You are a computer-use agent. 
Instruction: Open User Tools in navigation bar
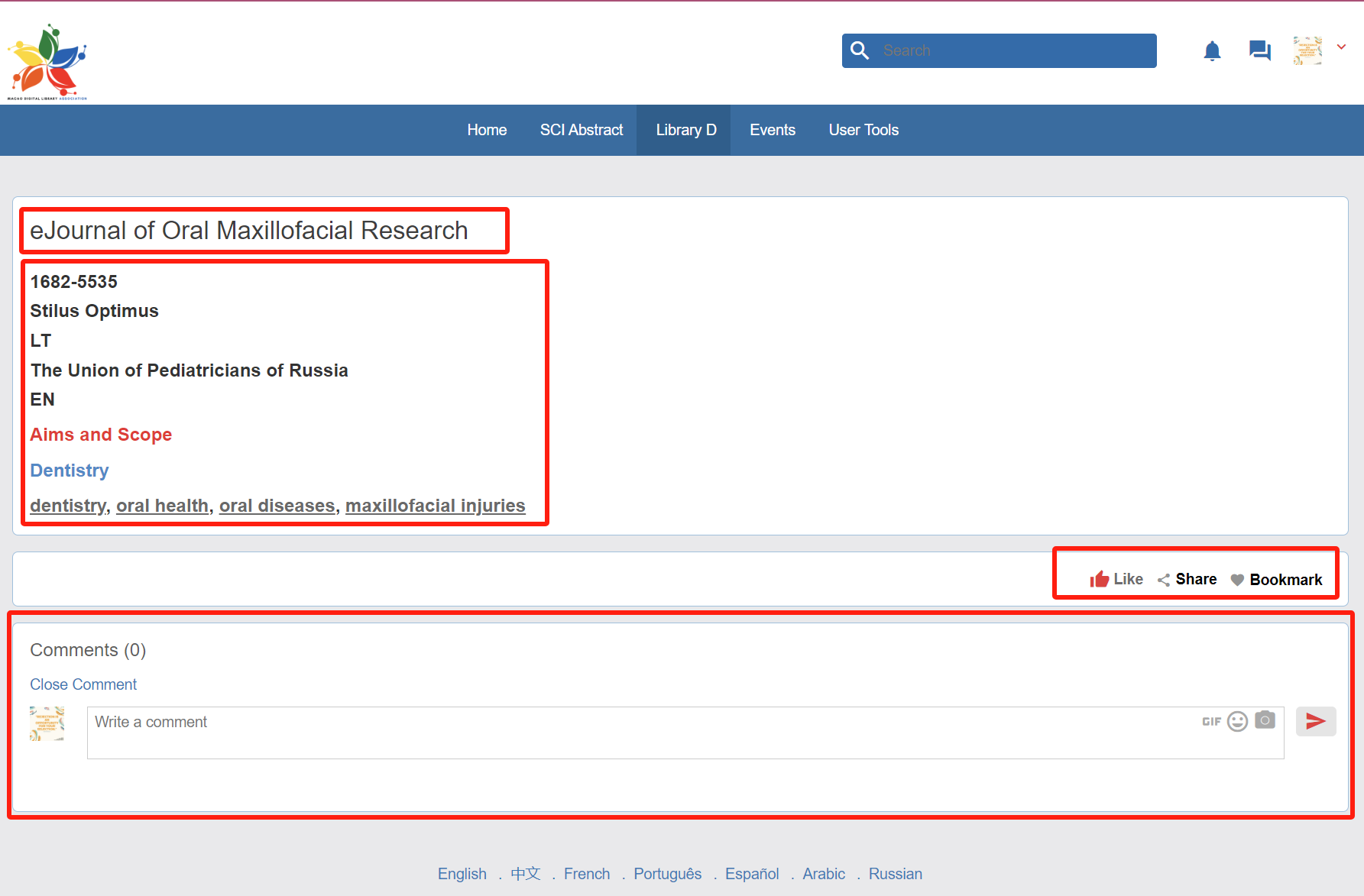(863, 130)
